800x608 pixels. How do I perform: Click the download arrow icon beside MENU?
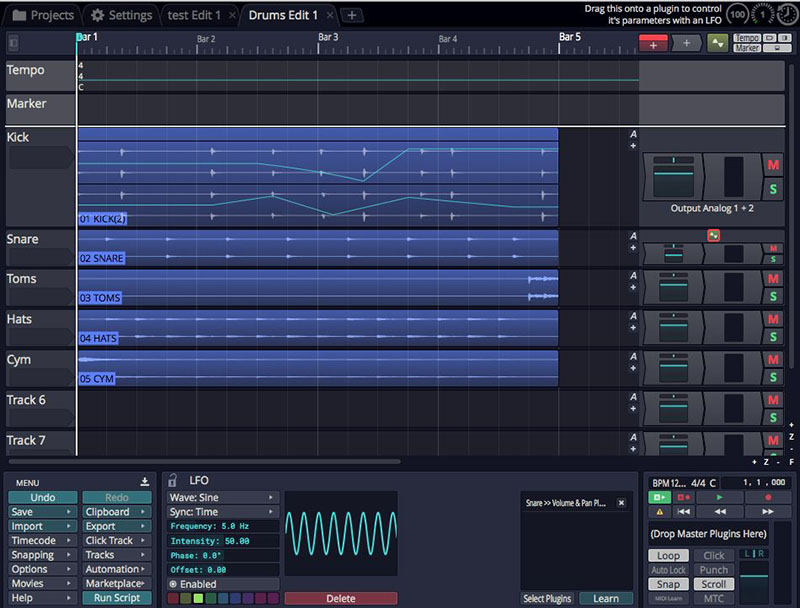[144, 482]
